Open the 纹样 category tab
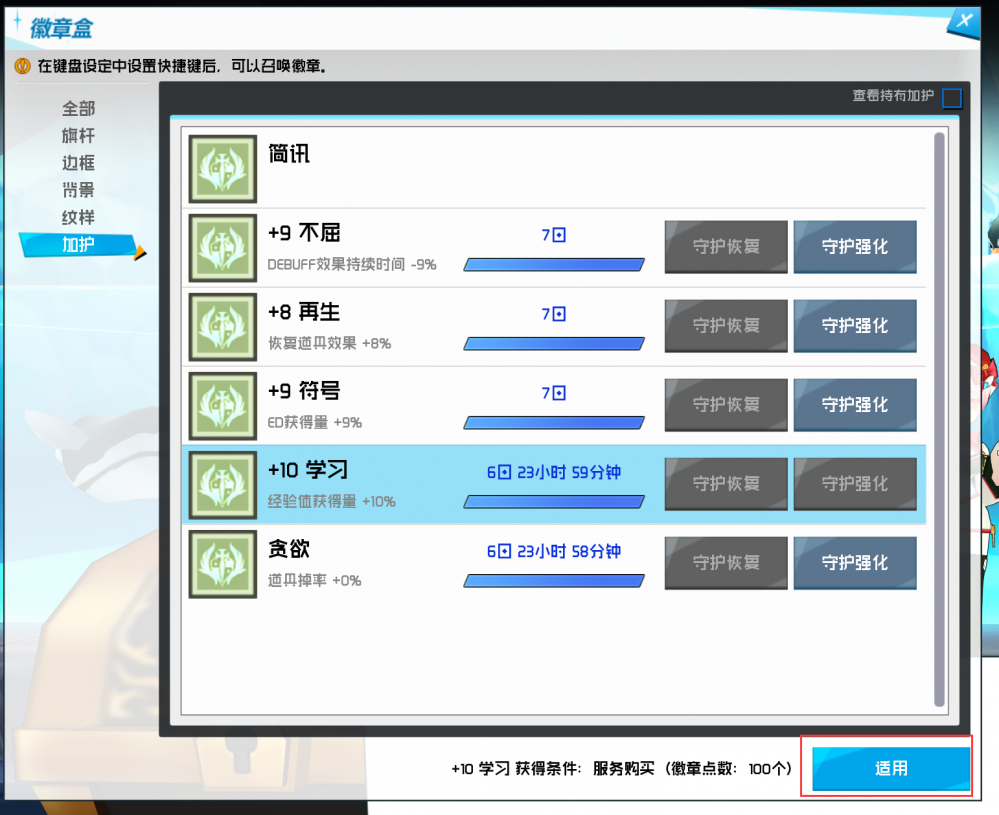This screenshot has height=815, width=999. [x=78, y=217]
